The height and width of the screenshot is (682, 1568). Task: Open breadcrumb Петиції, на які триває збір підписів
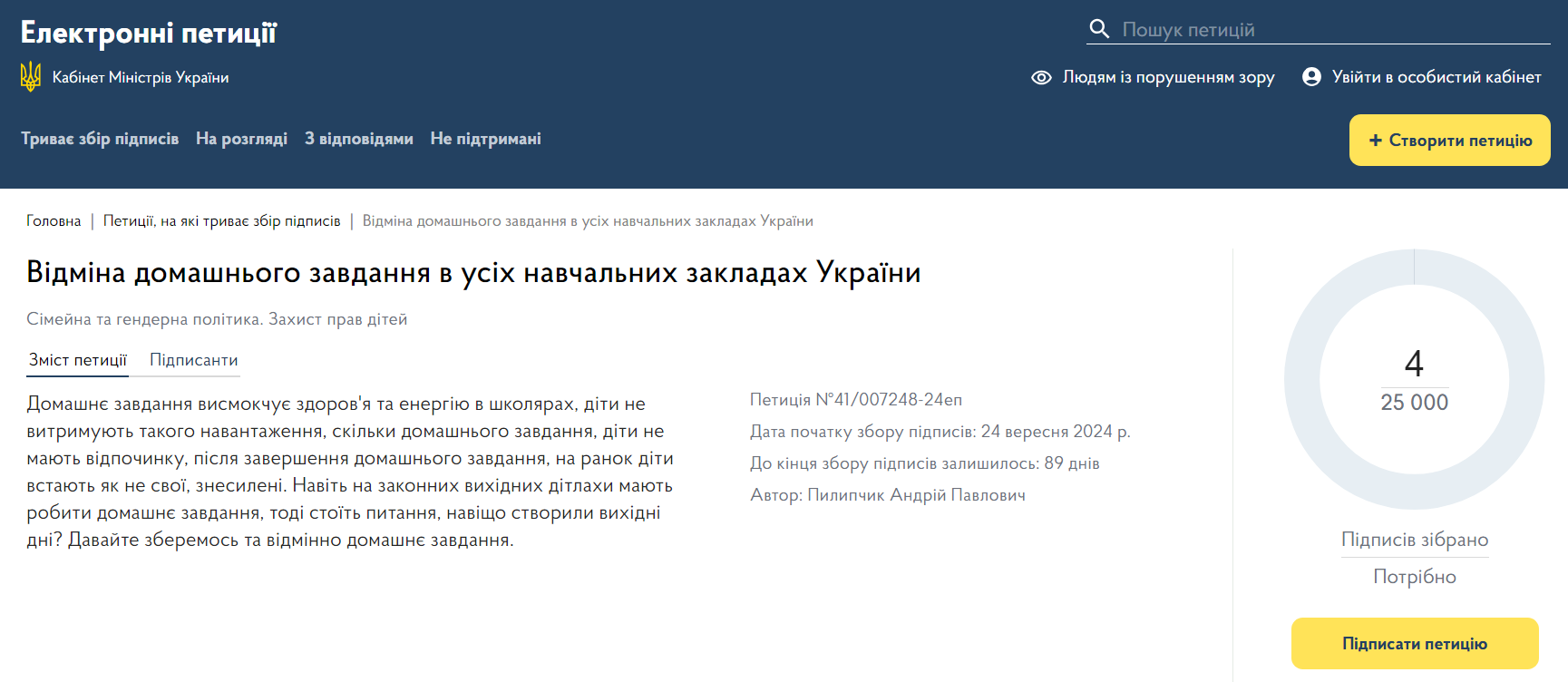[221, 221]
